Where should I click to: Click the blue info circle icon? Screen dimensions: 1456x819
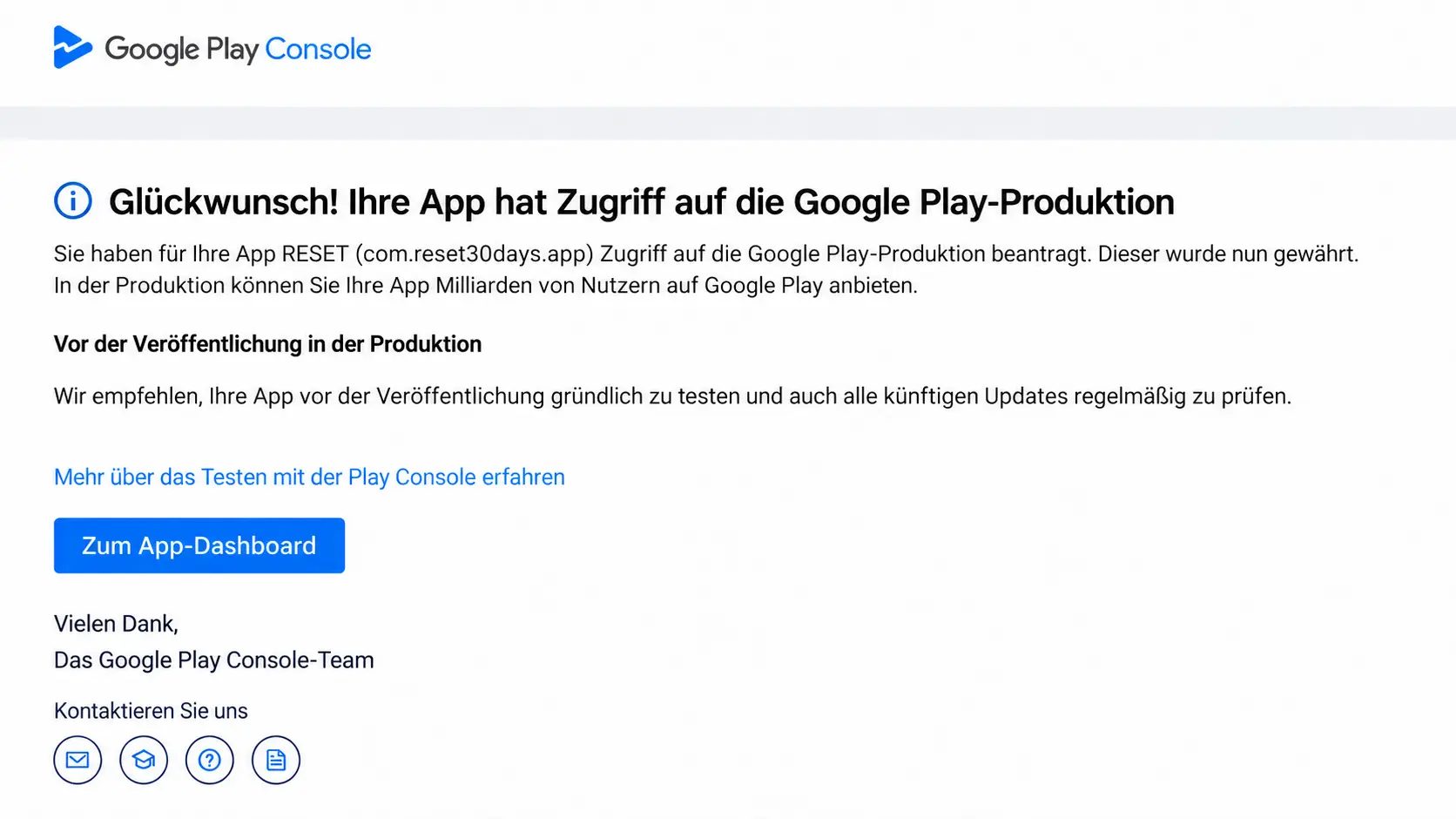[x=73, y=201]
